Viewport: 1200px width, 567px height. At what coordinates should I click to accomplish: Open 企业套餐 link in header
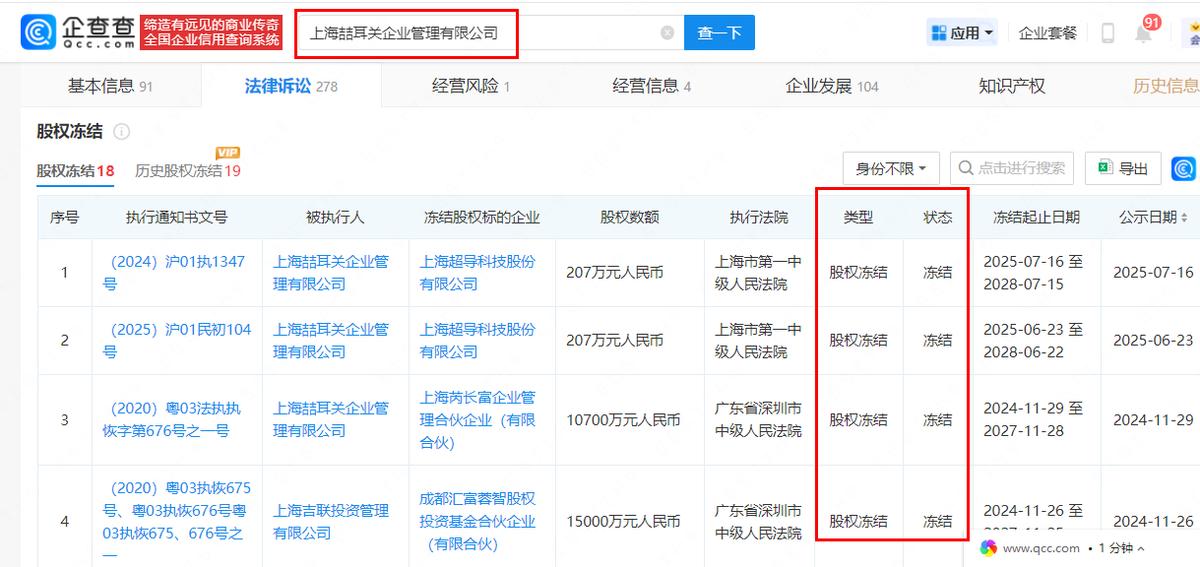point(1048,33)
